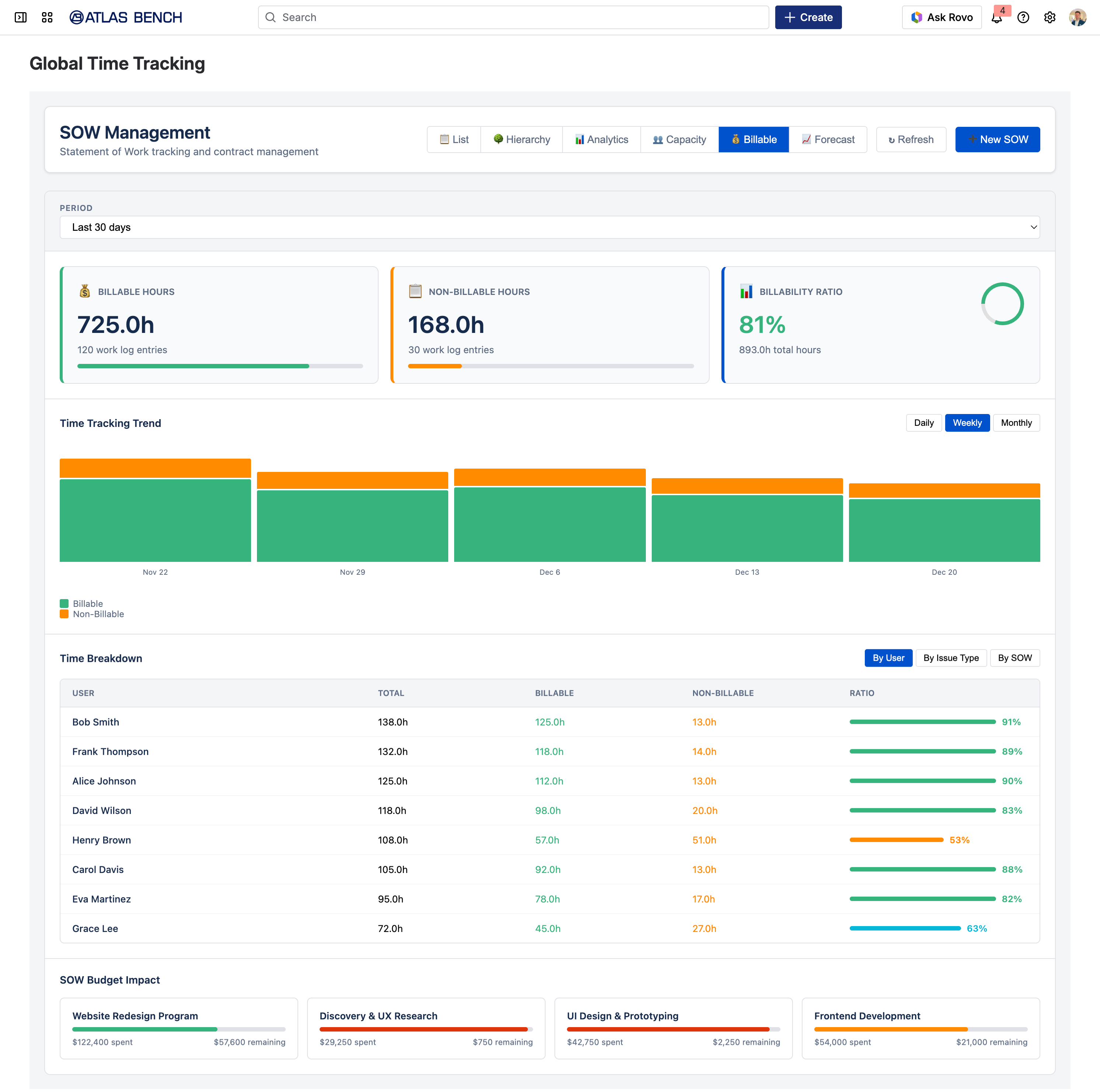The image size is (1100, 1092).
Task: Click the Nov 22 billable green bar
Action: pyautogui.click(x=155, y=520)
